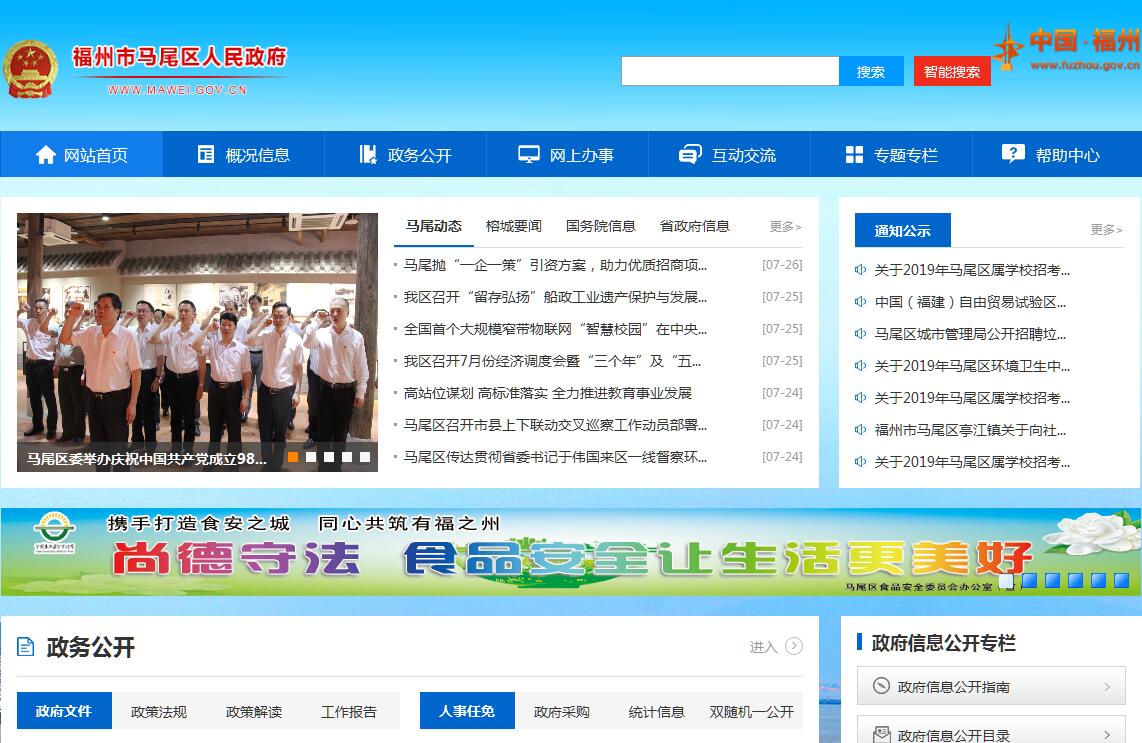This screenshot has height=743, width=1142.
Task: Click the question mark icon beside 帮助中心
Action: click(x=1013, y=154)
